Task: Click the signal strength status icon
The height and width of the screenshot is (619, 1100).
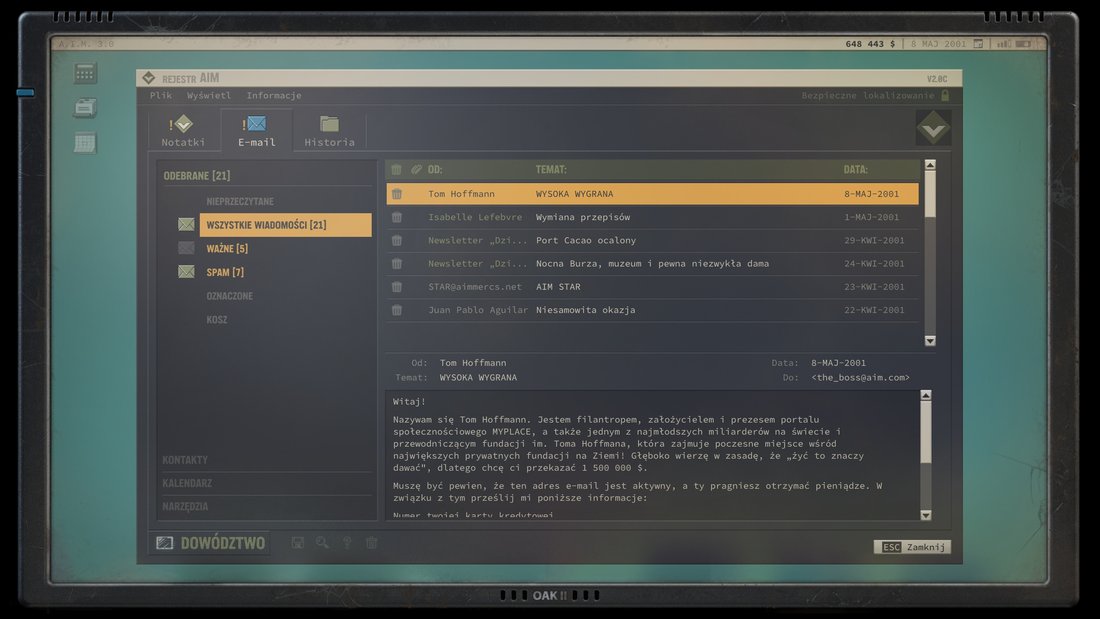Action: [1004, 44]
